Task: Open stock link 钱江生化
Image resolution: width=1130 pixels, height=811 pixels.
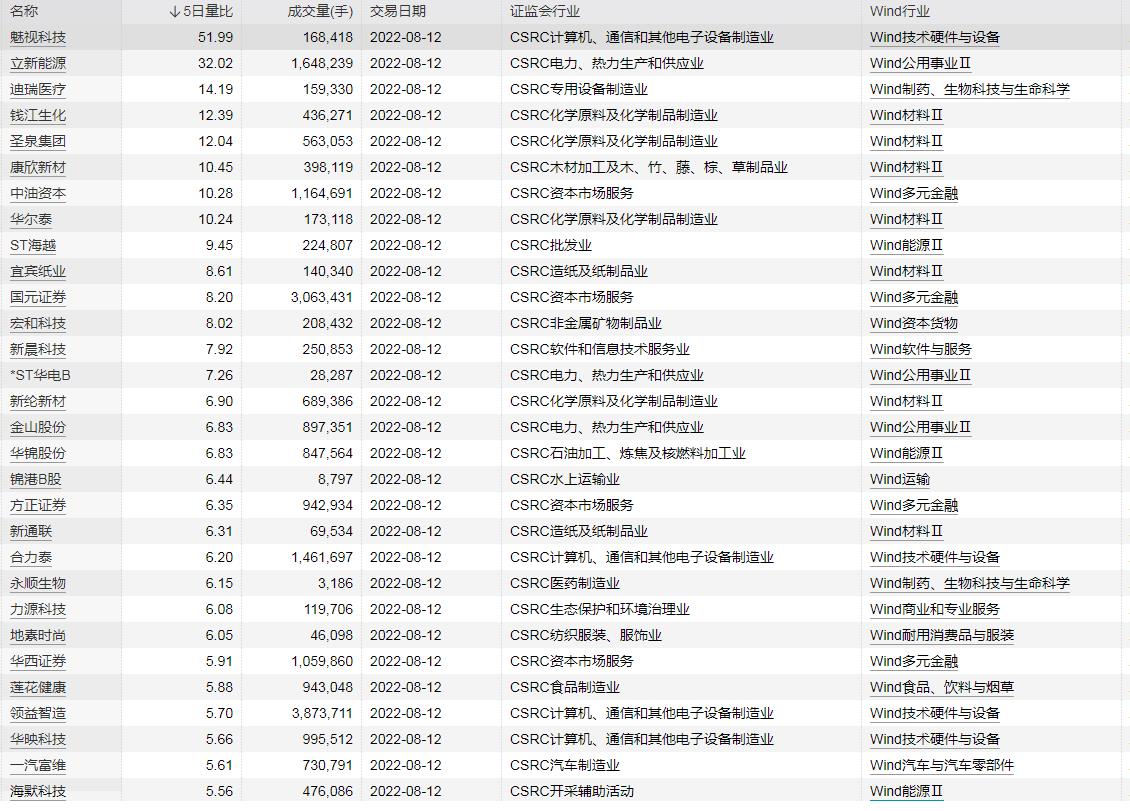Action: (38, 115)
